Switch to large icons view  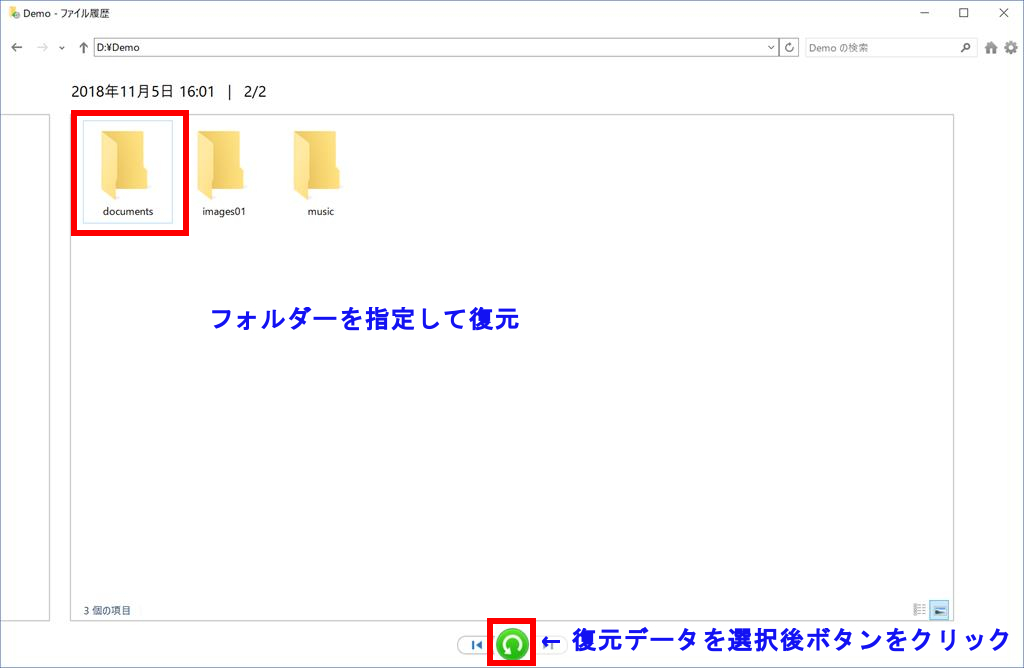[x=939, y=610]
